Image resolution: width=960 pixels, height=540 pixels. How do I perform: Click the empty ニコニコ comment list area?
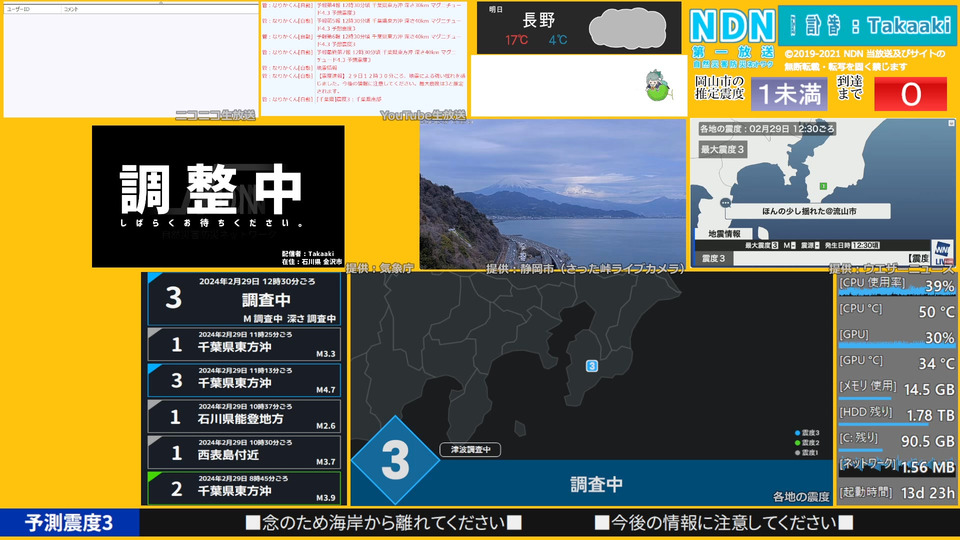coord(131,64)
